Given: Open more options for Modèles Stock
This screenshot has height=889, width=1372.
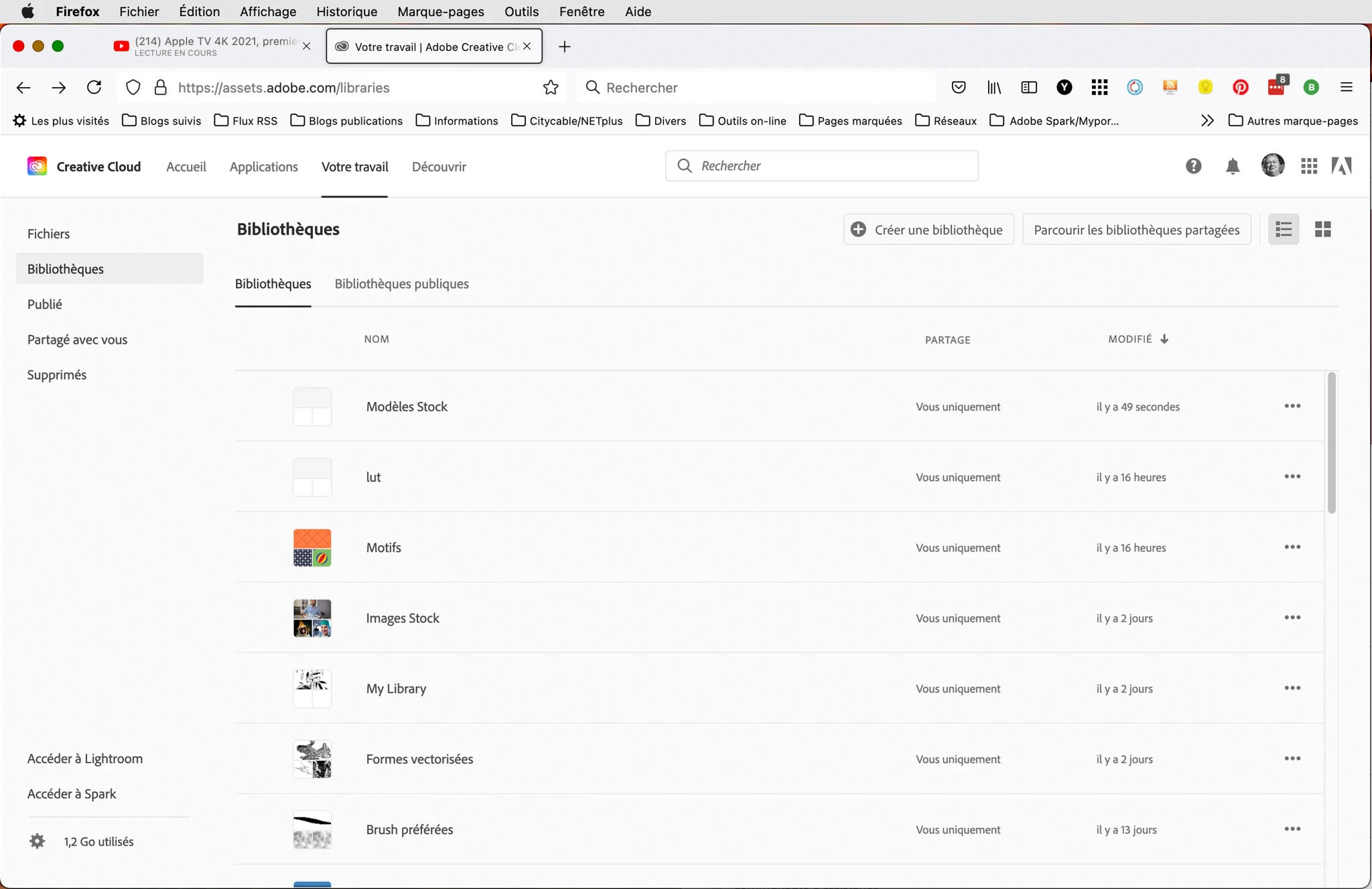Looking at the screenshot, I should point(1292,406).
